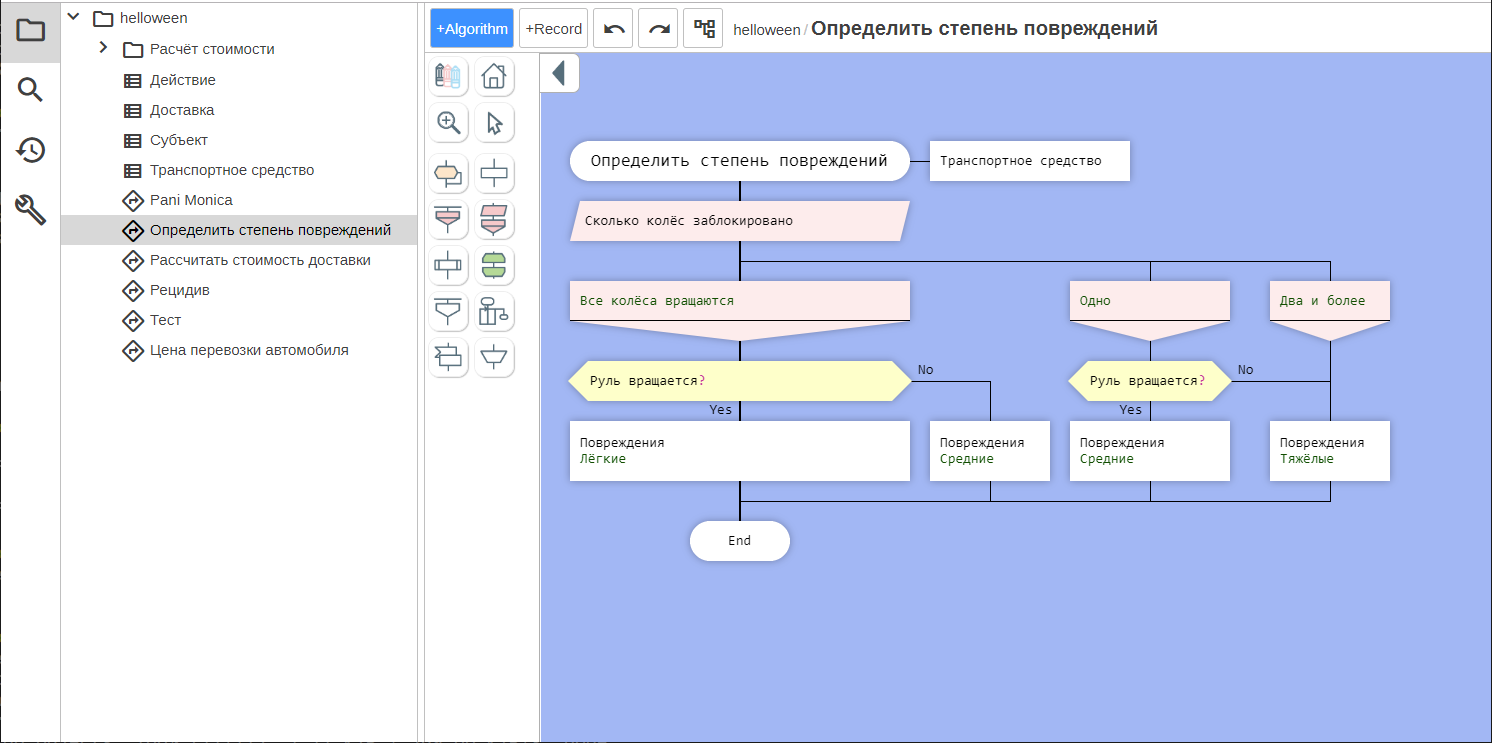
Task: Select the zoom magnifier tool
Action: 448,123
